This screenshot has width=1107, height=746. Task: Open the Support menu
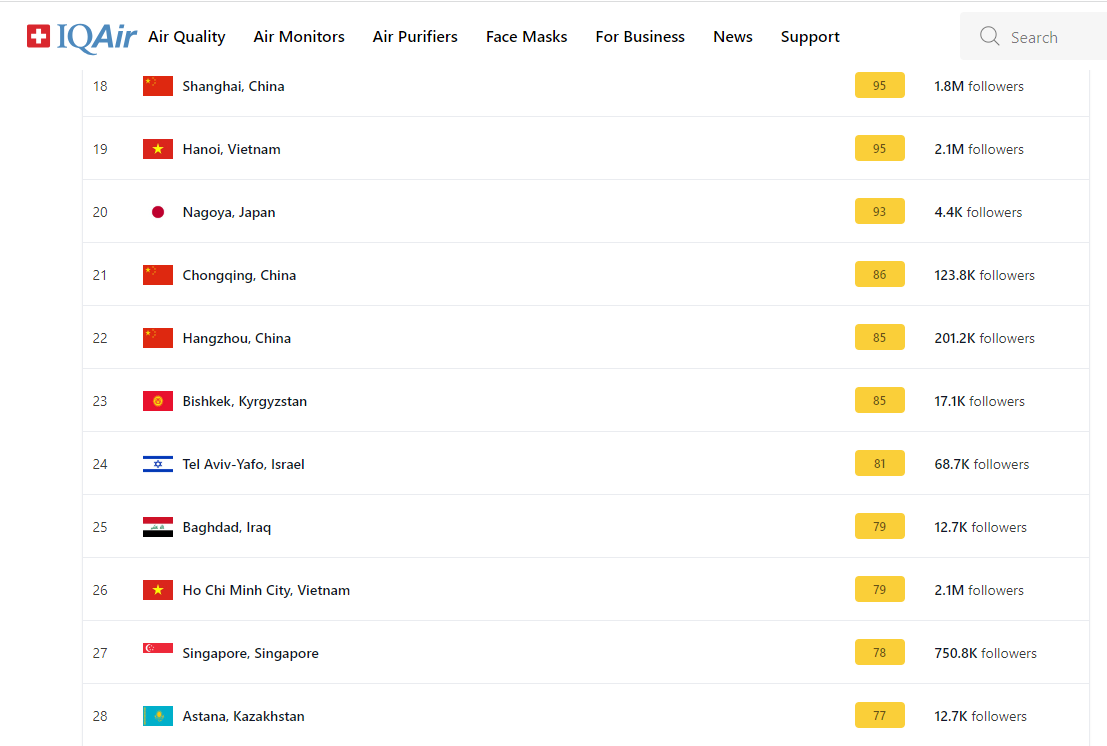[810, 37]
